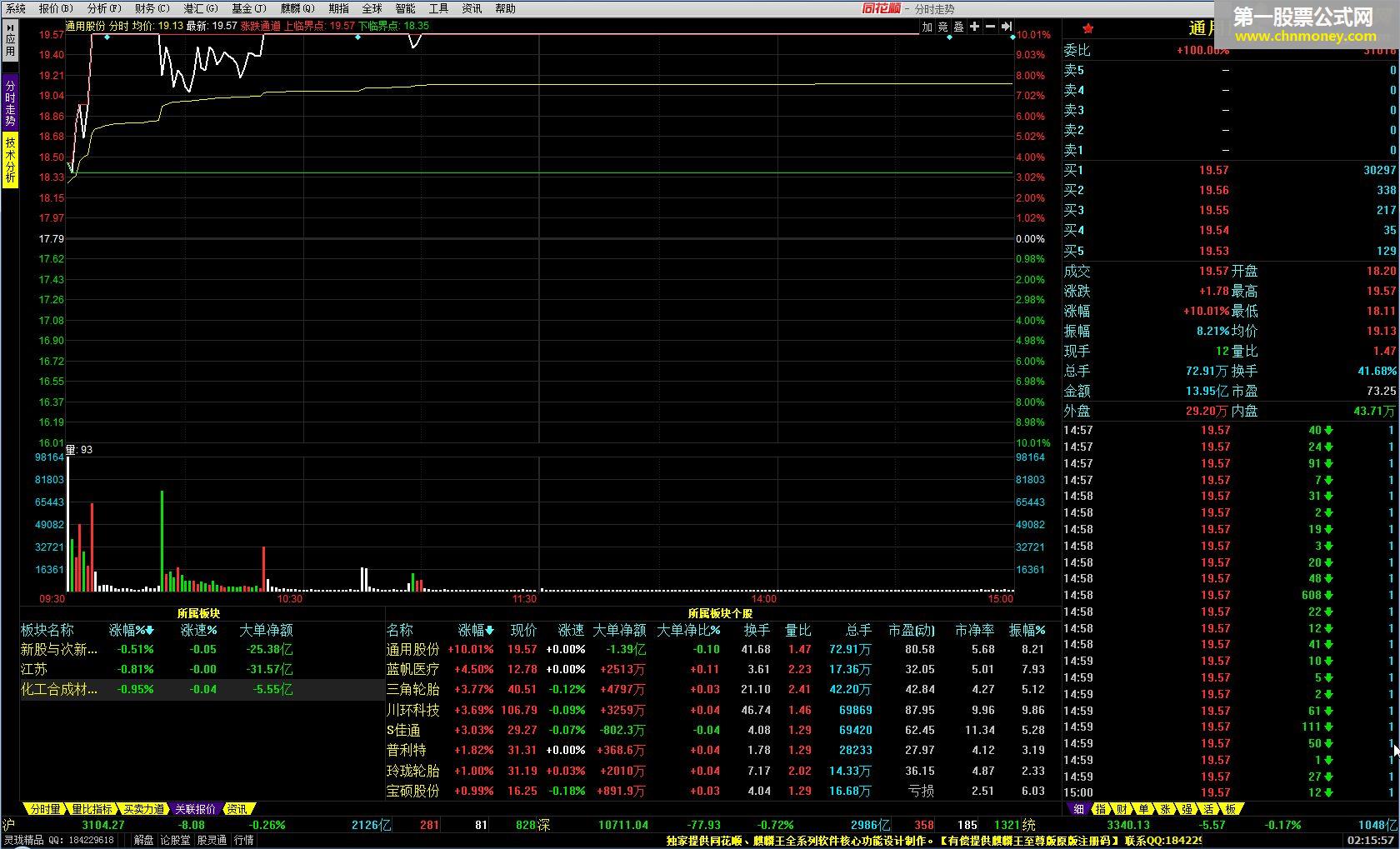Open the 资讯 menu
The image size is (1400, 849).
472,8
